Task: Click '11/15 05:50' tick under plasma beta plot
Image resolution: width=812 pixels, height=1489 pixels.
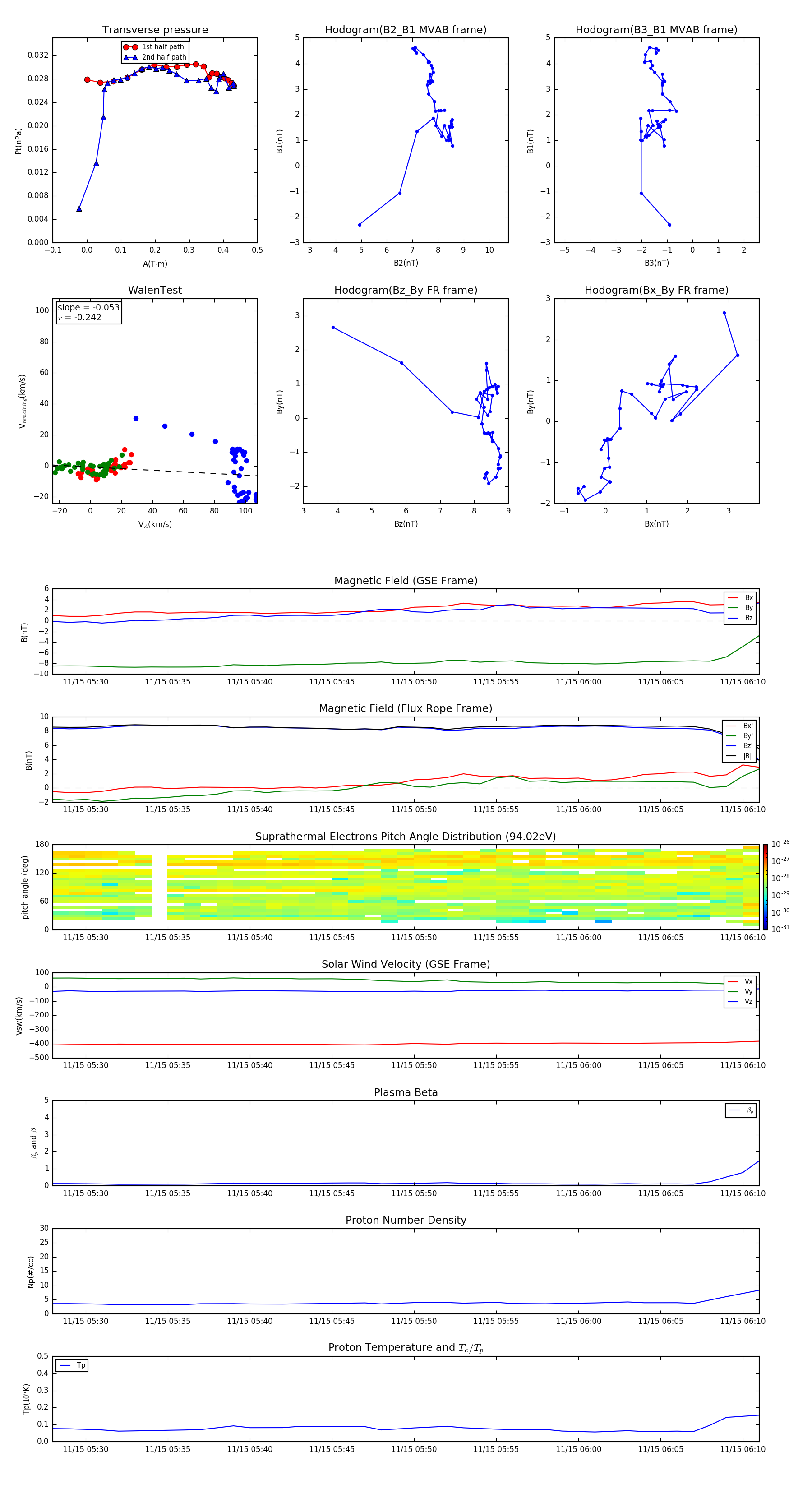Action: tap(414, 1193)
